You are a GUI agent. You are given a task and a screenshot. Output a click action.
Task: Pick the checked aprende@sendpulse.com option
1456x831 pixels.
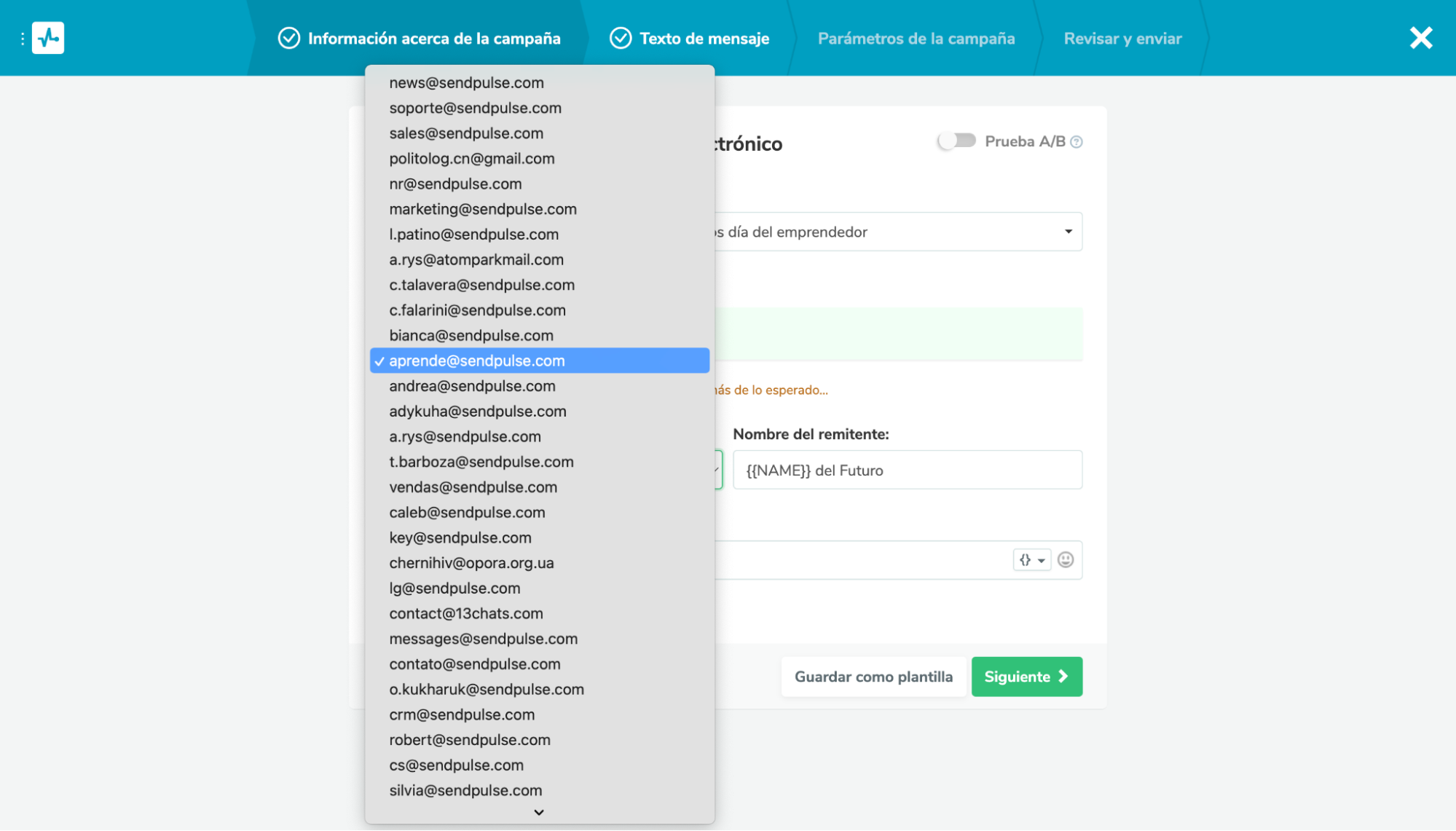476,361
